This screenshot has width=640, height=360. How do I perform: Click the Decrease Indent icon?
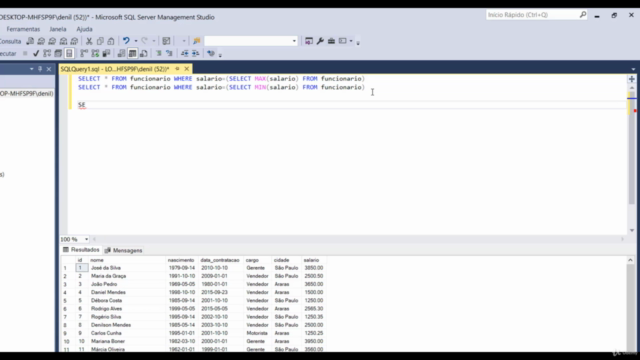184,53
